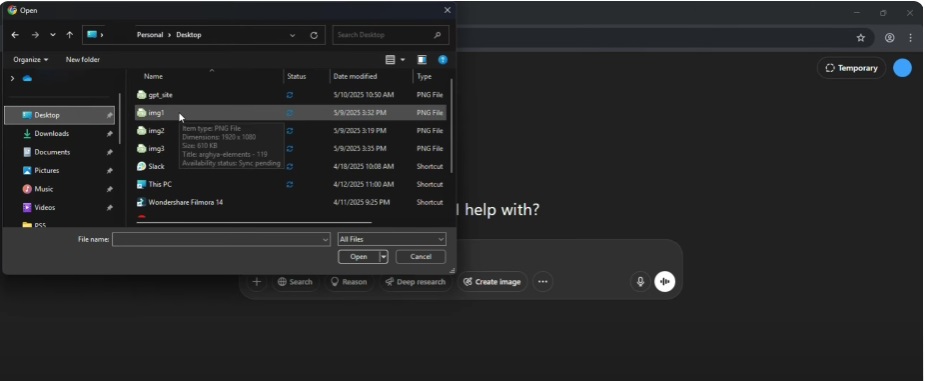
Task: Create a New folder
Action: coord(83,60)
